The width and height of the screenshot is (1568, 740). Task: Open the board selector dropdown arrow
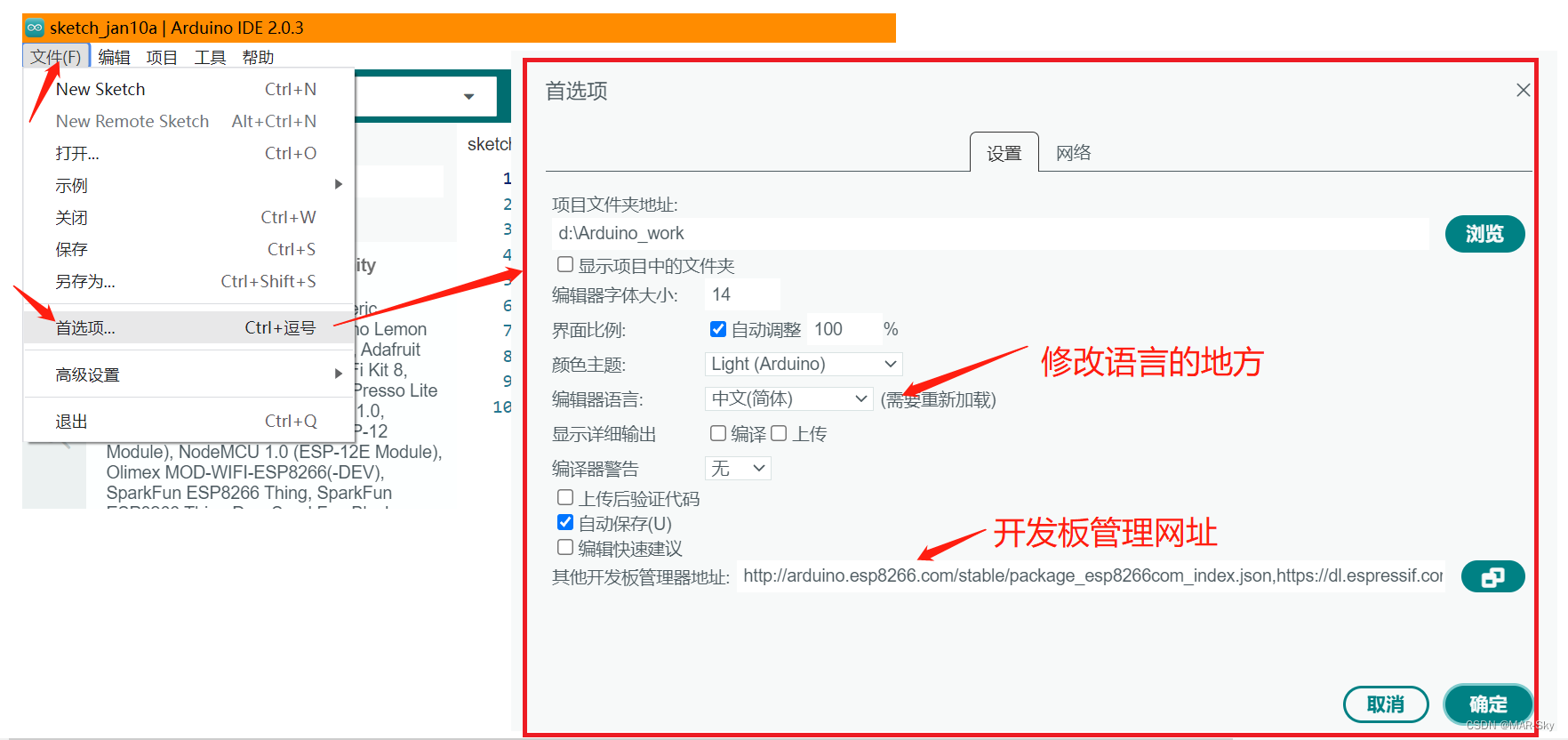click(x=468, y=96)
